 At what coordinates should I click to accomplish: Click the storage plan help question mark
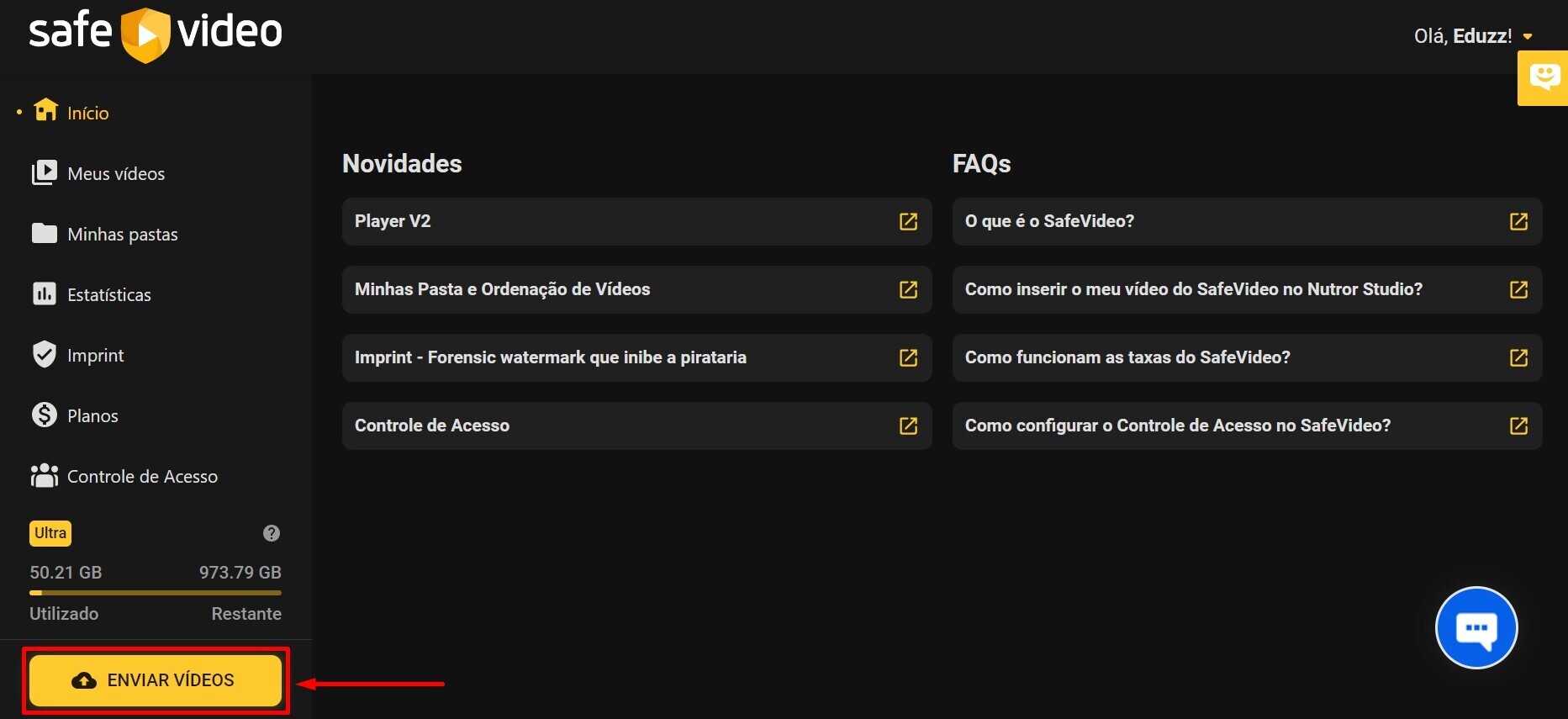[x=271, y=533]
